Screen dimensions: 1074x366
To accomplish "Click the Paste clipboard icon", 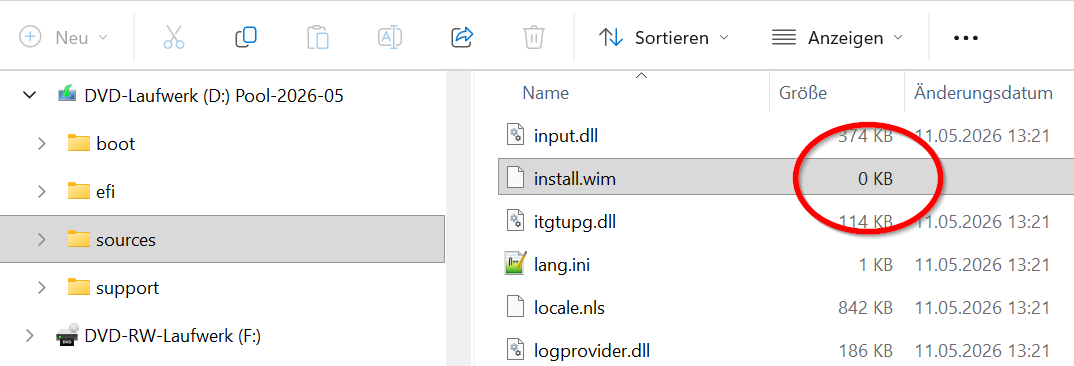I will tap(318, 37).
